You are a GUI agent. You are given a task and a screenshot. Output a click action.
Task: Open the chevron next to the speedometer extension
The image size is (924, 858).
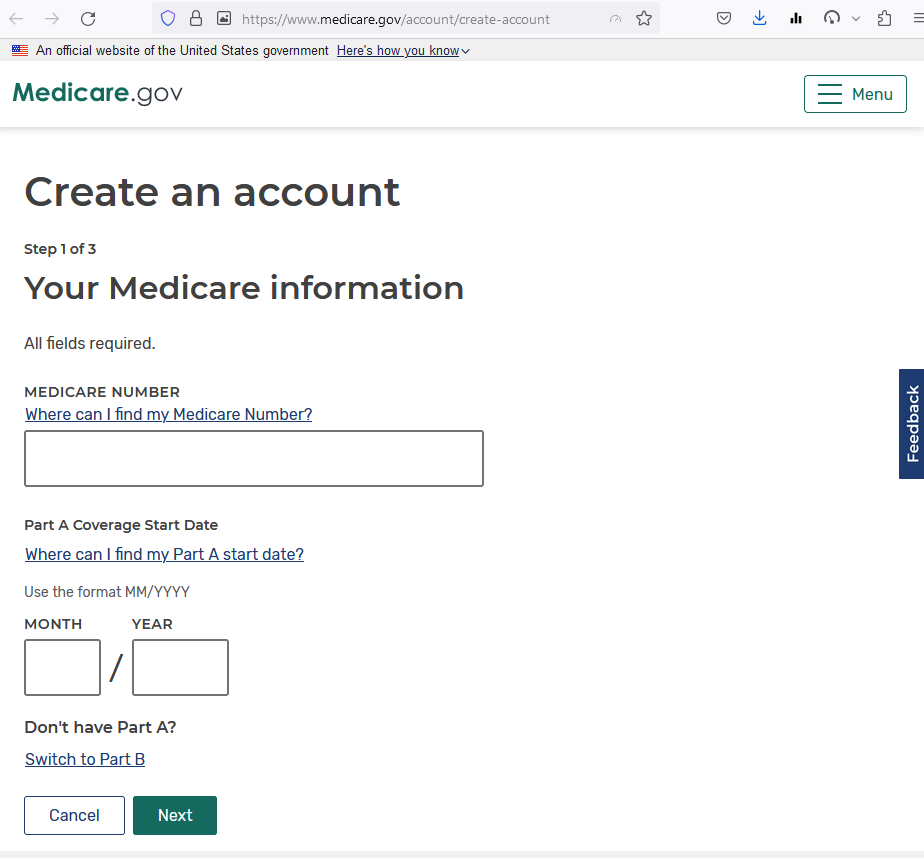(x=855, y=18)
